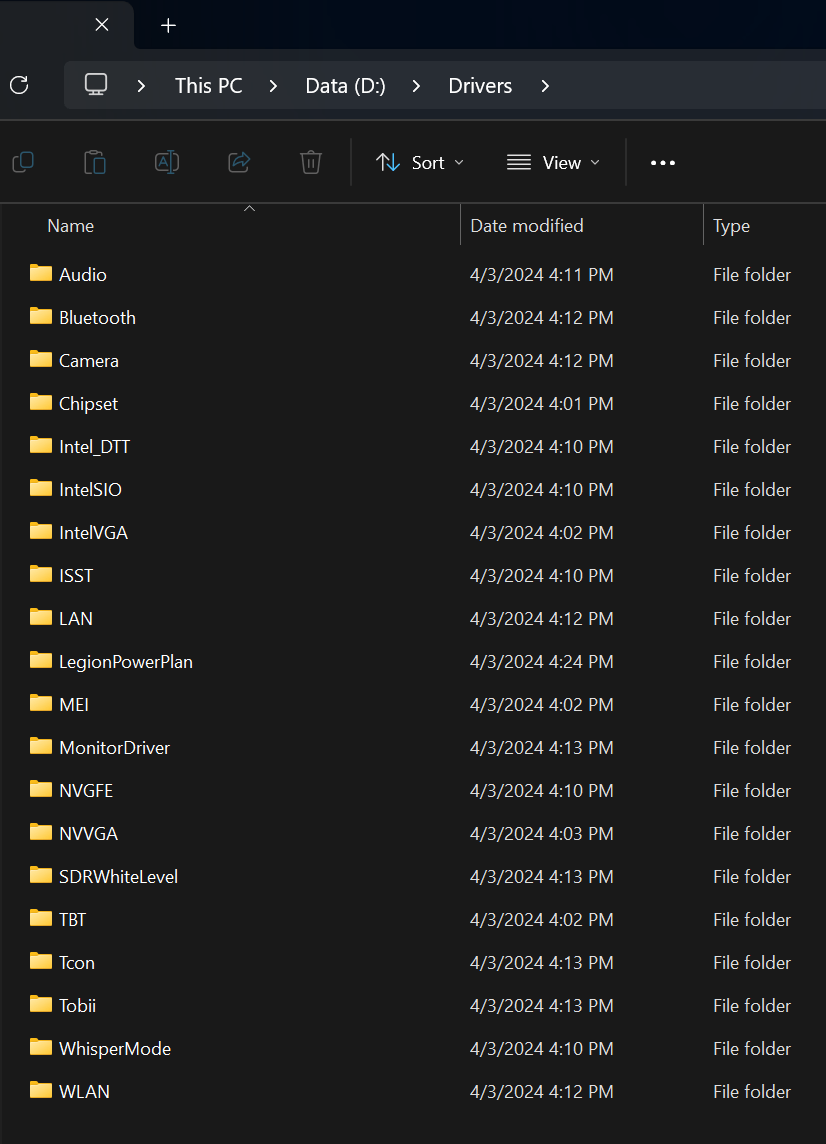Screen dimensions: 826x1144
Task: Click the Paste toolbar icon
Action: [x=95, y=162]
